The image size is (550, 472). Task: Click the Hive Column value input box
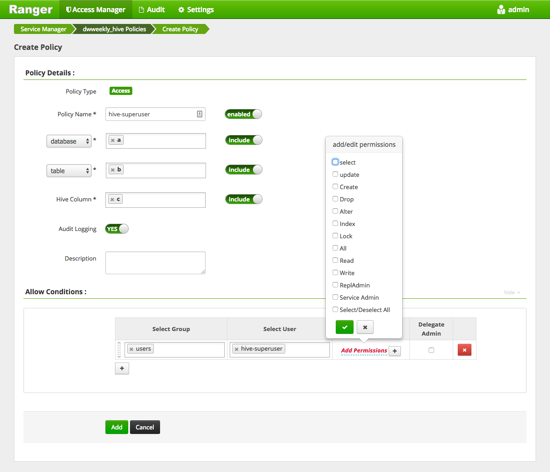155,200
